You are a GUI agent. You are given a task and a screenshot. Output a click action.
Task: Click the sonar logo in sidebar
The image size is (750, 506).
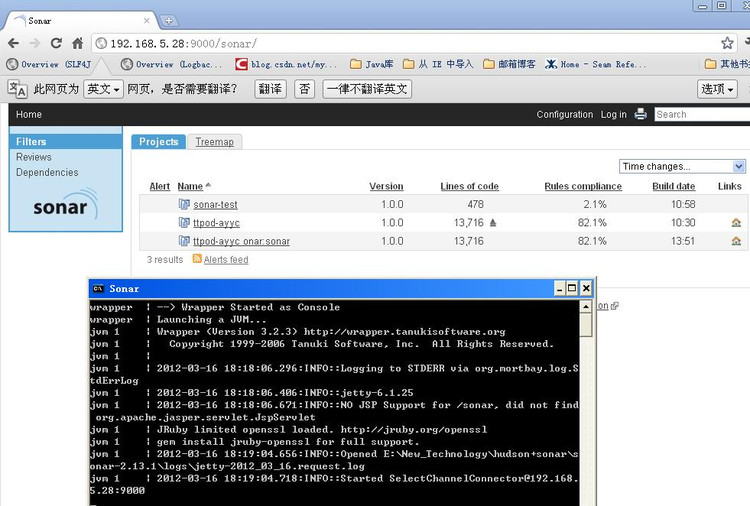66,206
